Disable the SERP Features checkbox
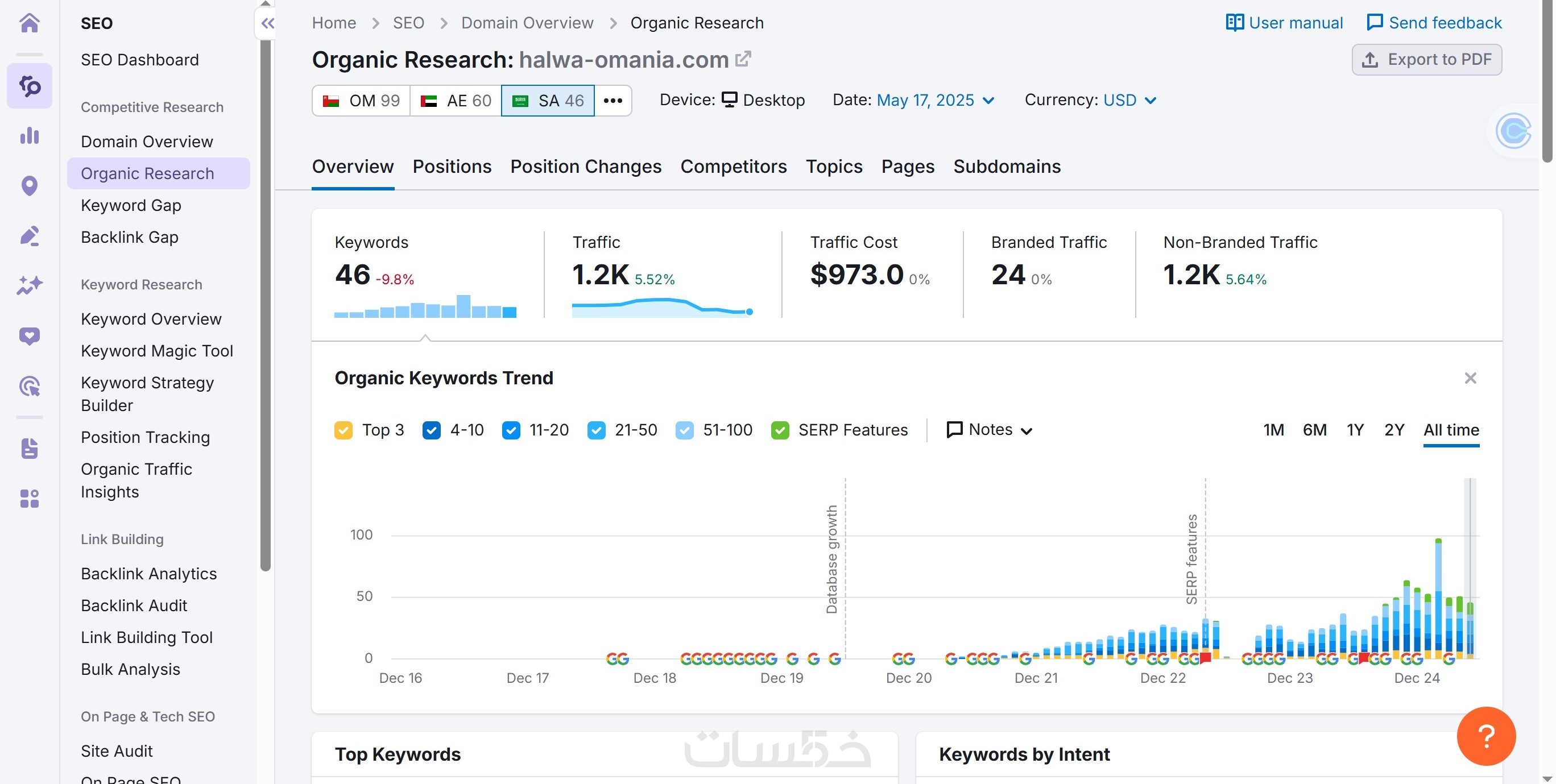The image size is (1556, 784). [x=780, y=430]
